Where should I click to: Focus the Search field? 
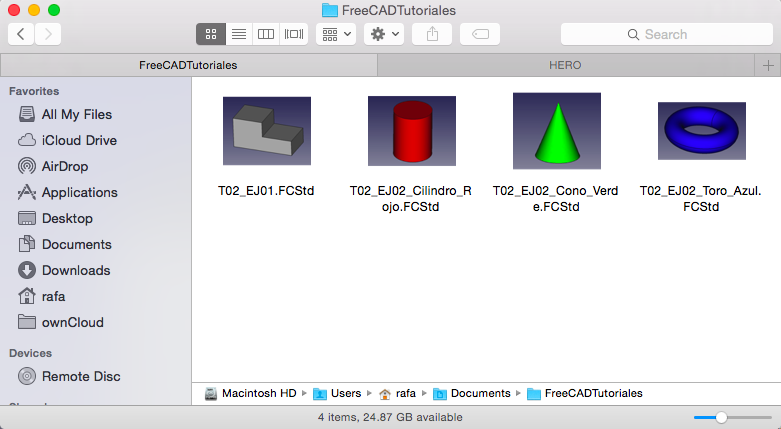coord(666,34)
